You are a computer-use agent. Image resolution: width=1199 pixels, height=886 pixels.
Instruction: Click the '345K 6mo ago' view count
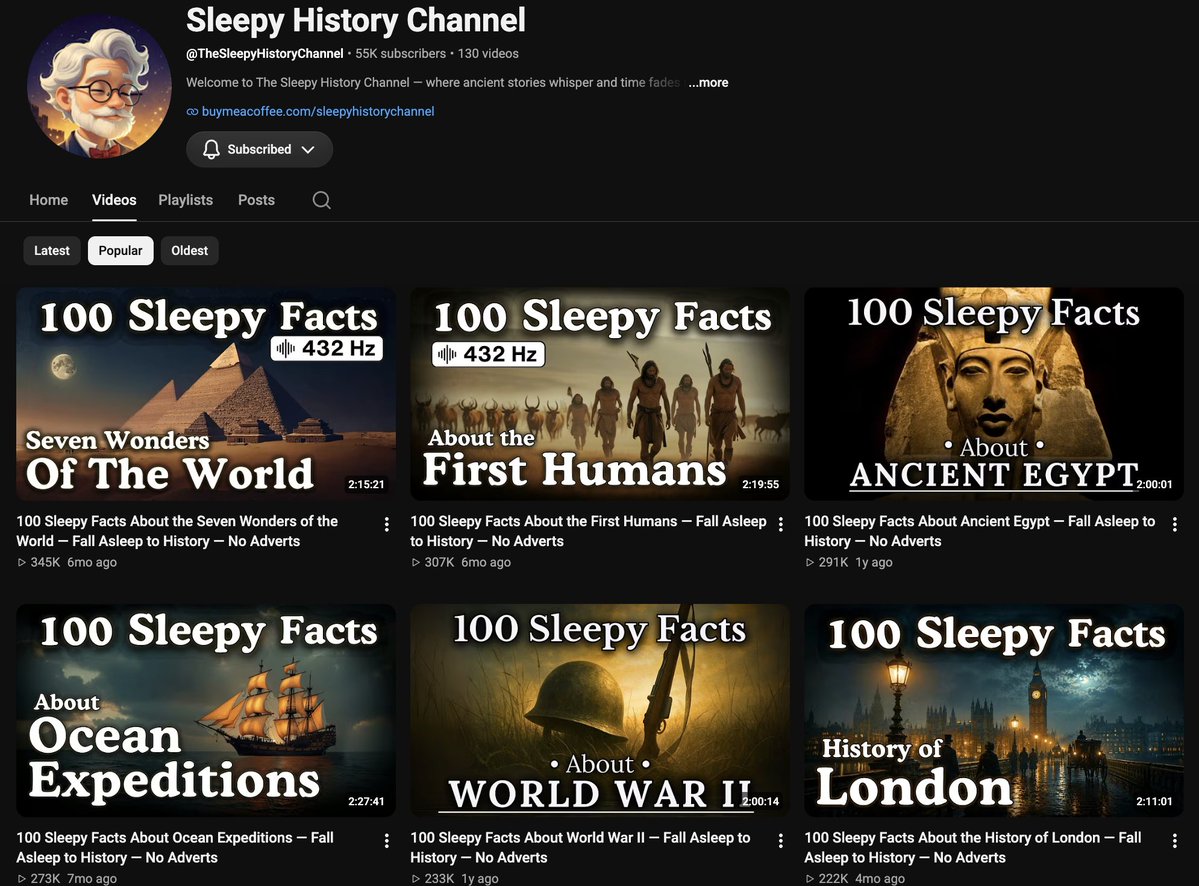coord(67,563)
